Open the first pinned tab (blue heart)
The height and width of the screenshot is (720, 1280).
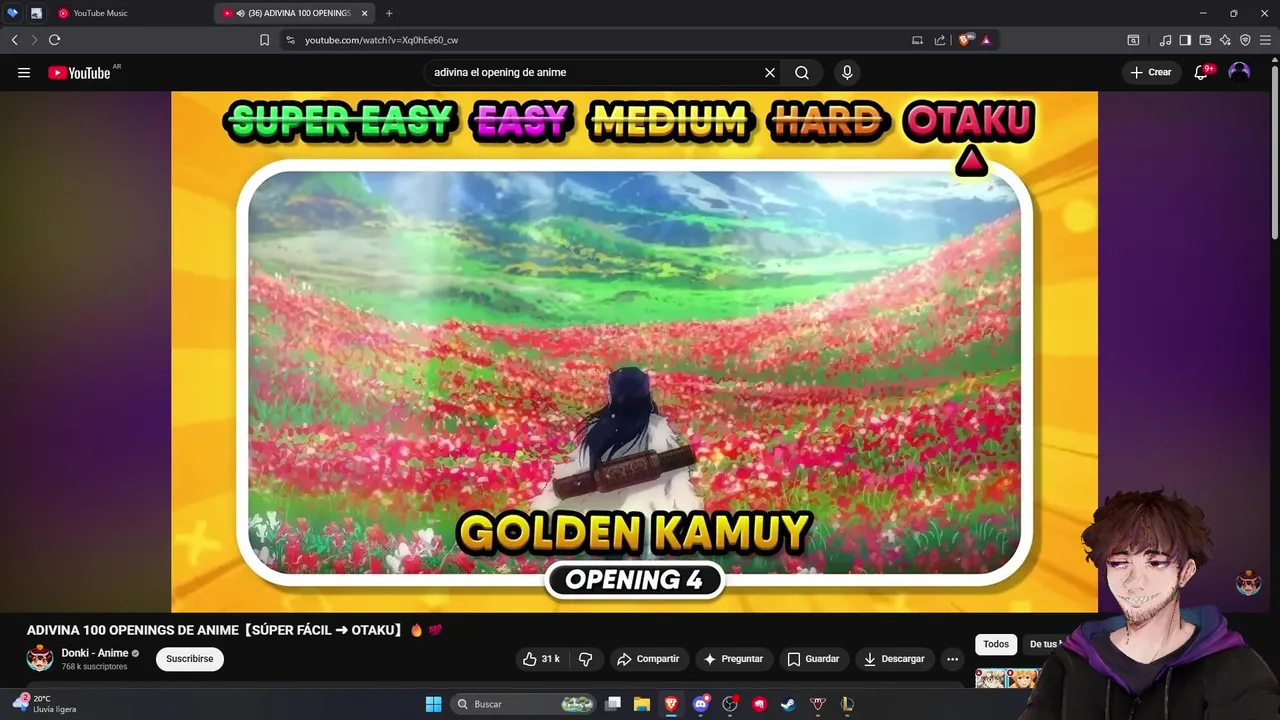12,13
